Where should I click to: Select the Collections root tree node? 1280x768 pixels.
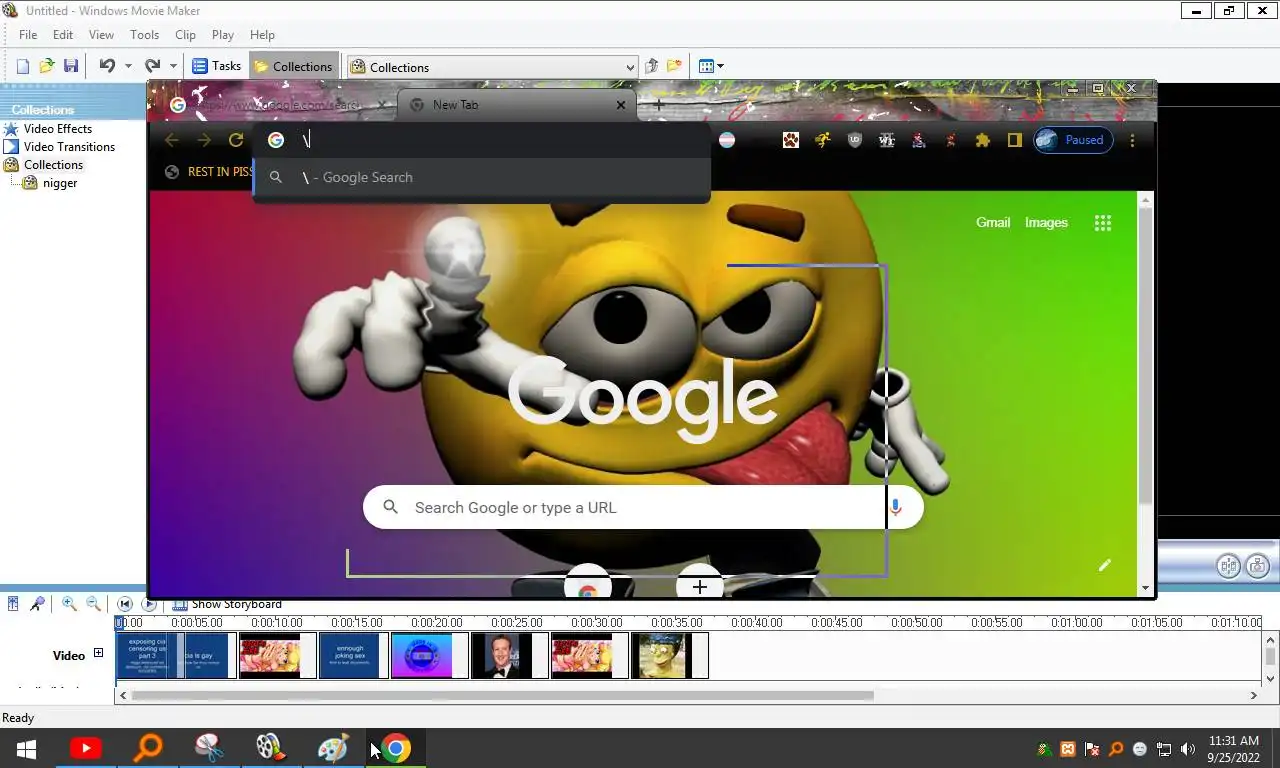53,164
